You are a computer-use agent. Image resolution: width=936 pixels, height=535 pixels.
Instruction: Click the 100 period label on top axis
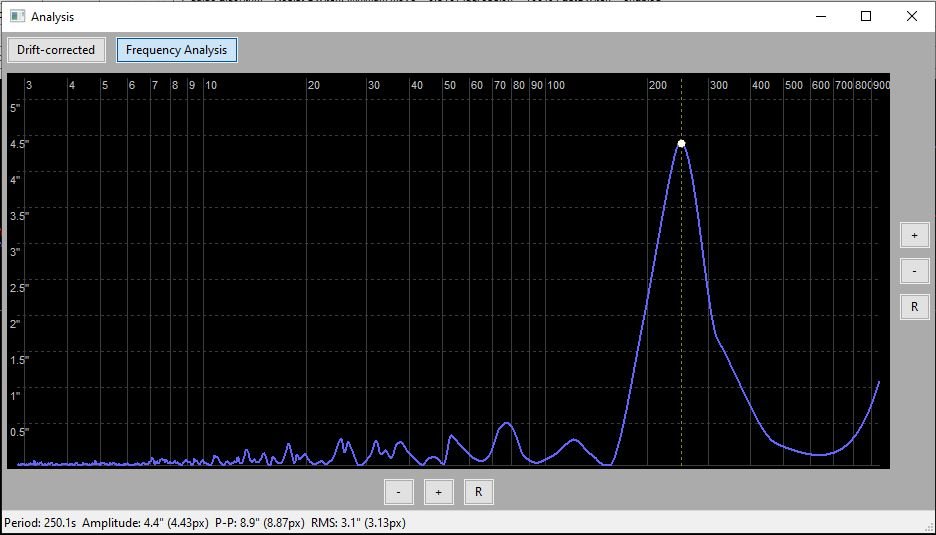(556, 86)
